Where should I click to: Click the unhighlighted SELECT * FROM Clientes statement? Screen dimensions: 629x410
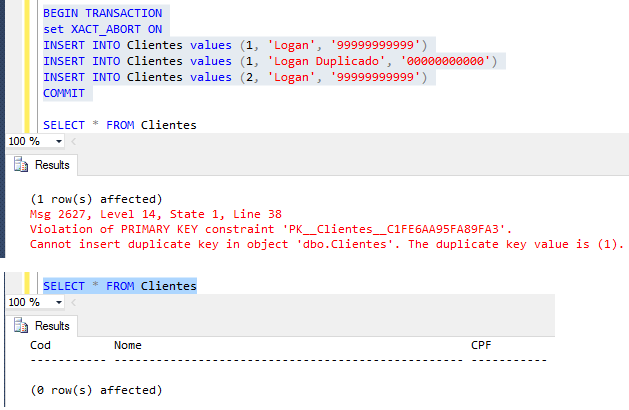click(x=119, y=125)
